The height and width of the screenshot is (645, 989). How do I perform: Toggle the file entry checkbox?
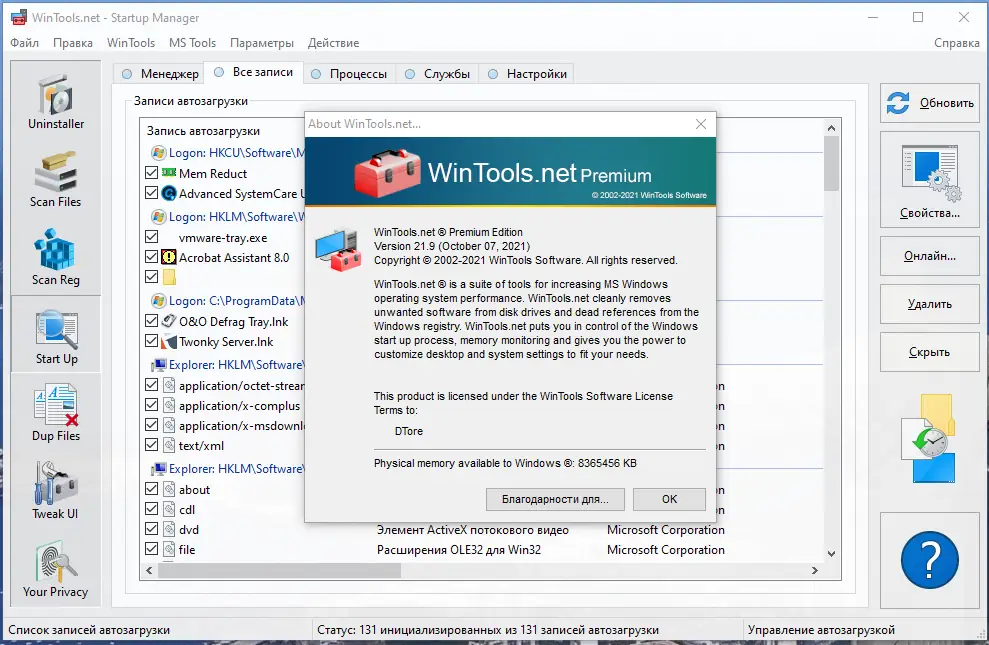(x=151, y=549)
